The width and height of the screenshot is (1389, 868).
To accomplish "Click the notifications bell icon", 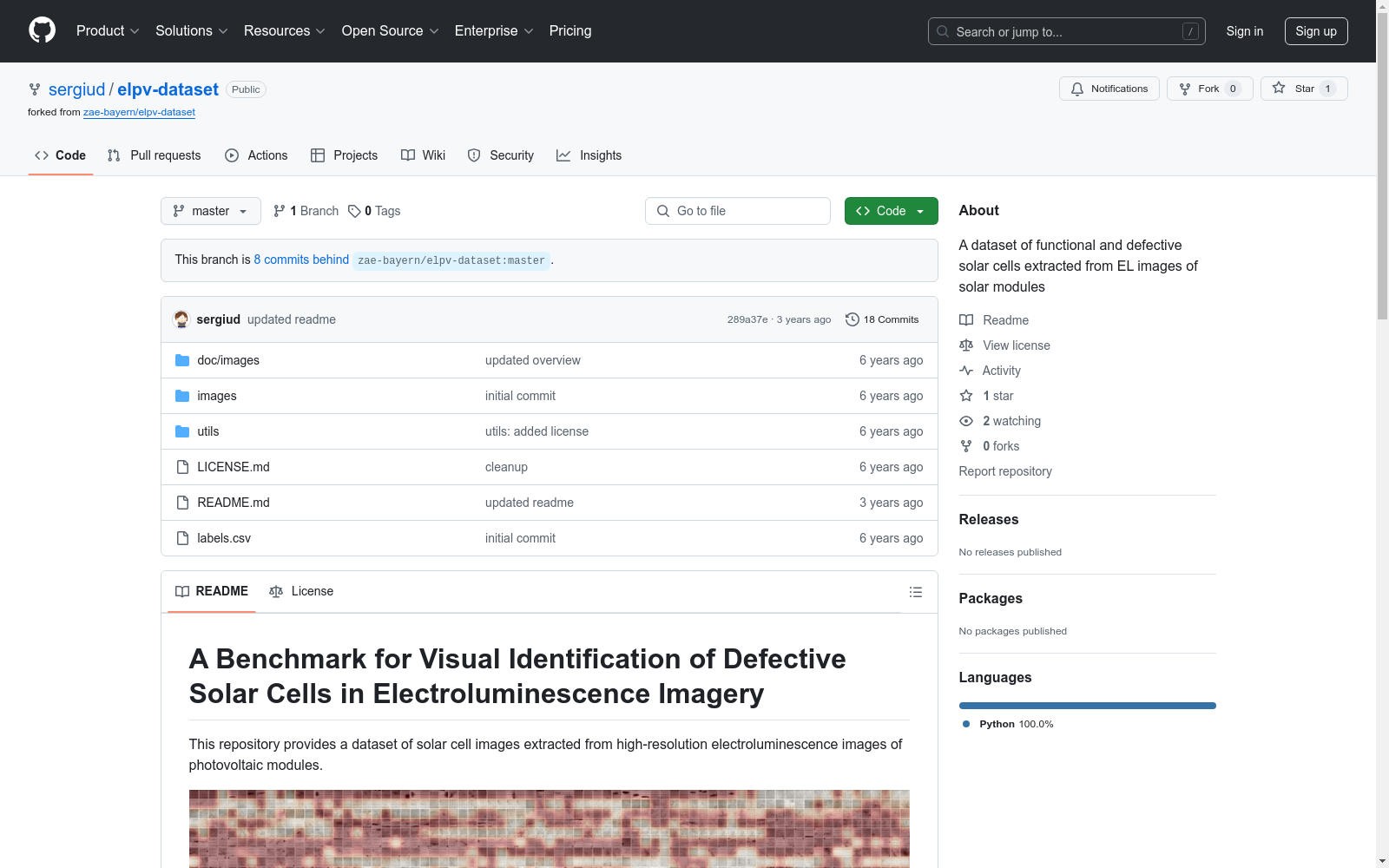I will click(x=1077, y=89).
